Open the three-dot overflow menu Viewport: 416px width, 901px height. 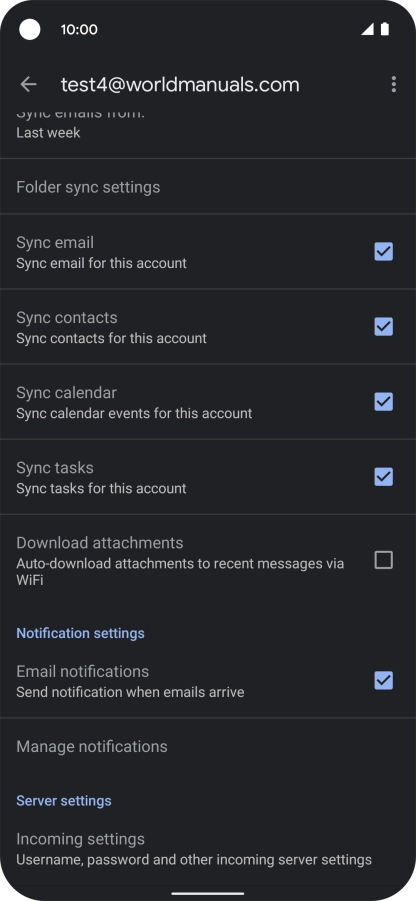pos(394,84)
